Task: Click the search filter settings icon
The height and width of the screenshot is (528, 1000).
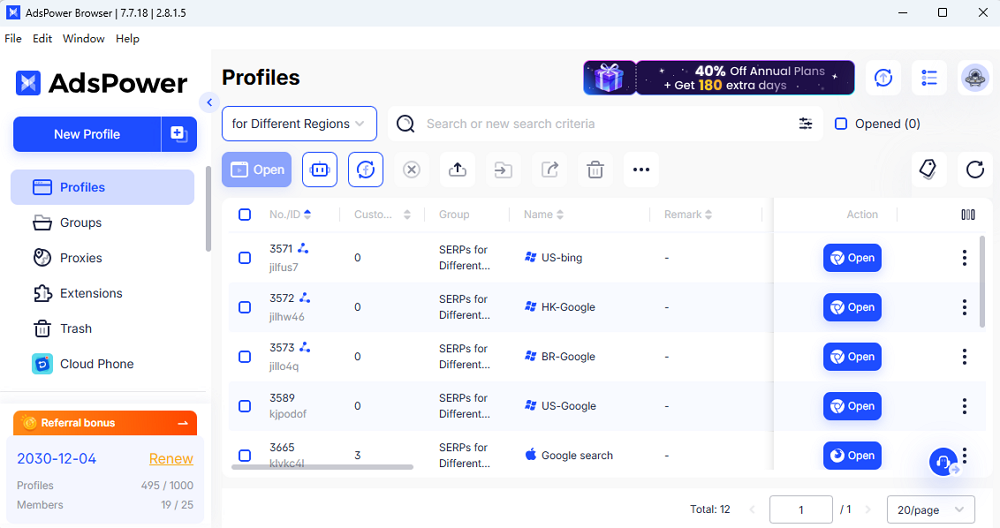Action: point(805,124)
